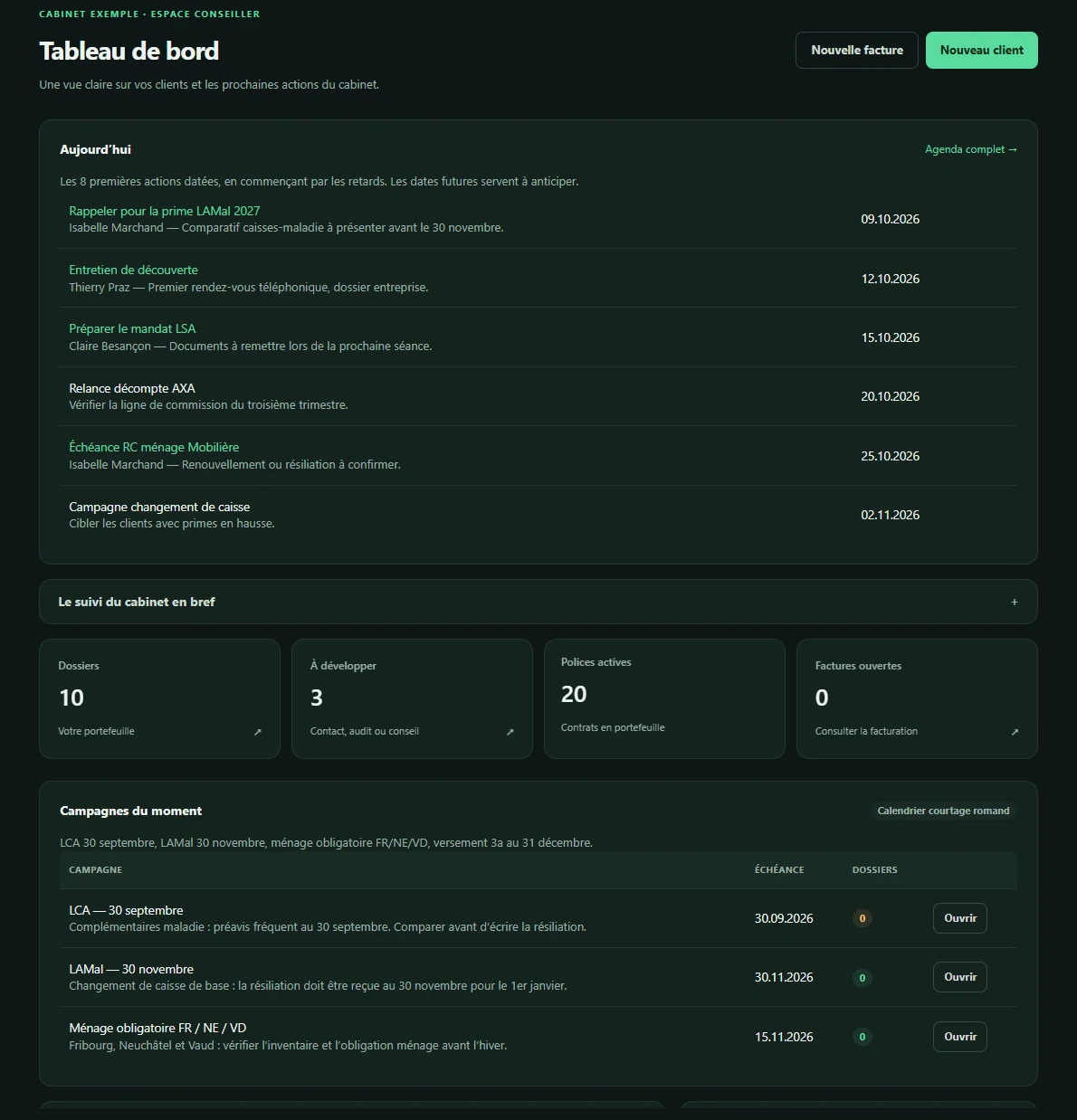Click the campaign deadline 15.11.2026
Viewport: 1077px width, 1120px height.
784,1037
